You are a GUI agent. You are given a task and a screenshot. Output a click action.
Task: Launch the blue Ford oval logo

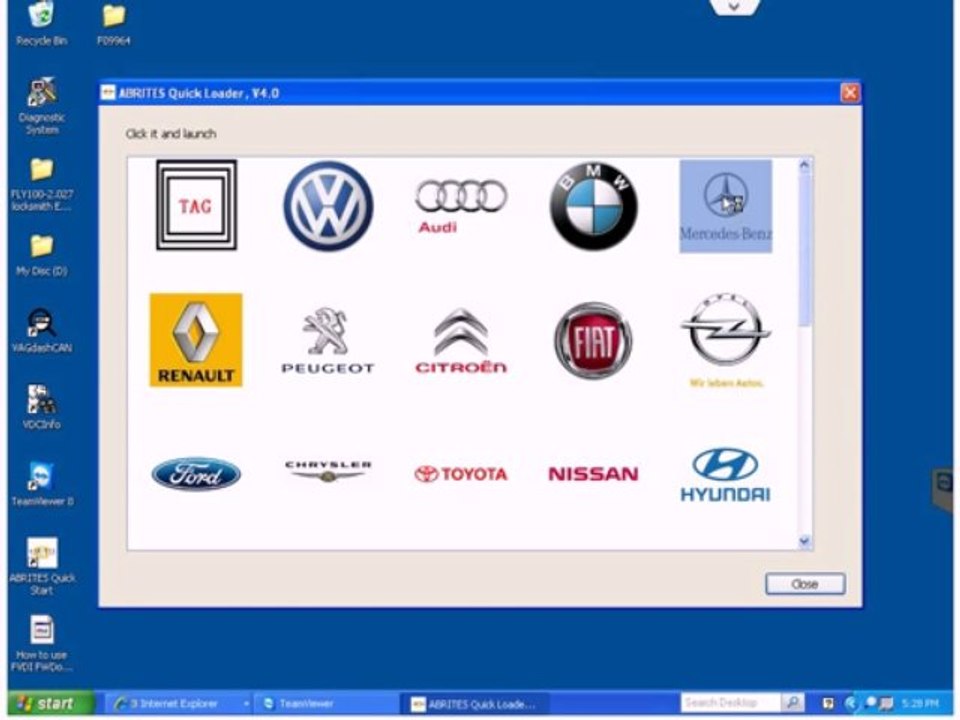coord(196,474)
